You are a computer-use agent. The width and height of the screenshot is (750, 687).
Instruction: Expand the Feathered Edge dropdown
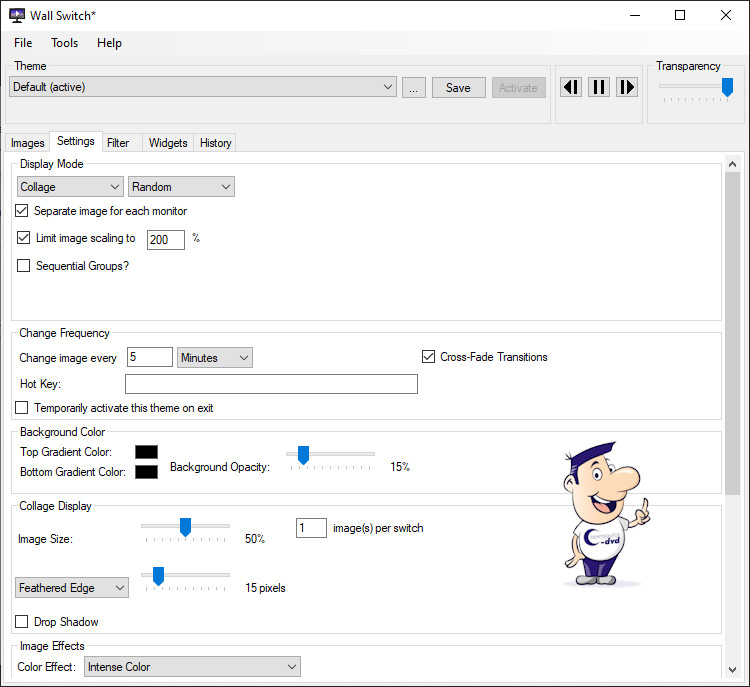click(72, 588)
